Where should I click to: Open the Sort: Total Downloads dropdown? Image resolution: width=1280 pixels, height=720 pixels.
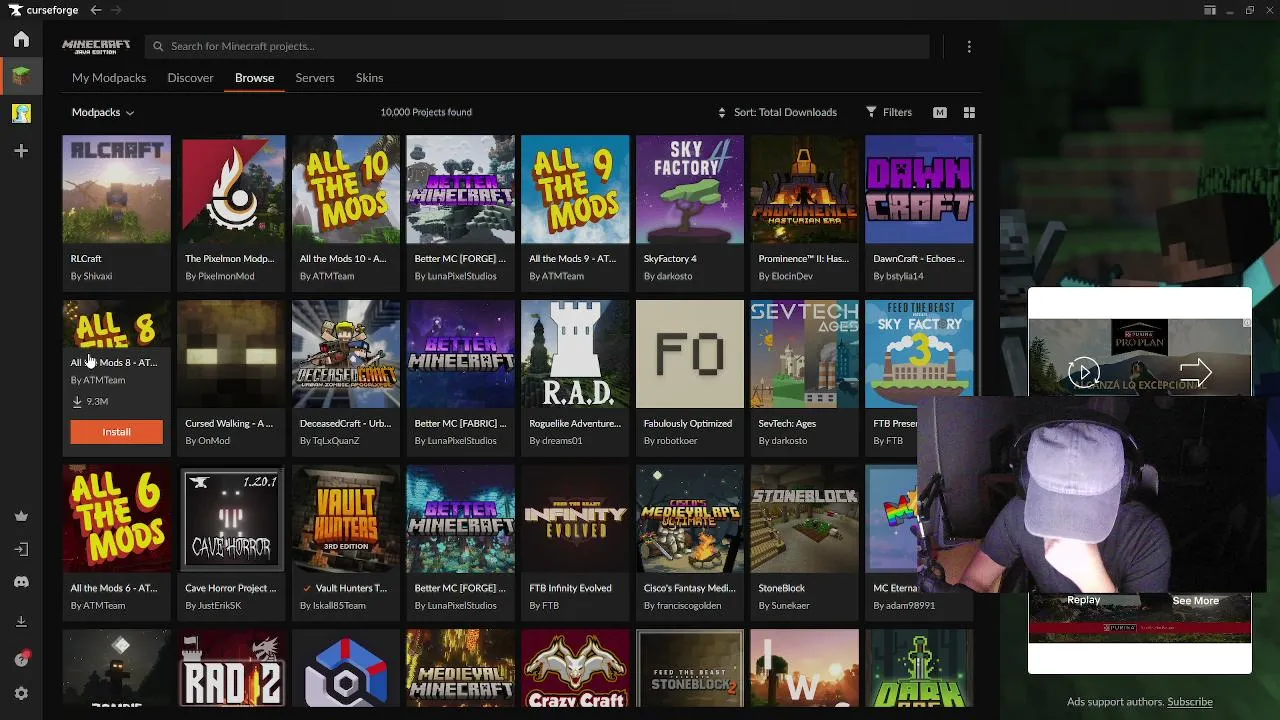[x=778, y=112]
